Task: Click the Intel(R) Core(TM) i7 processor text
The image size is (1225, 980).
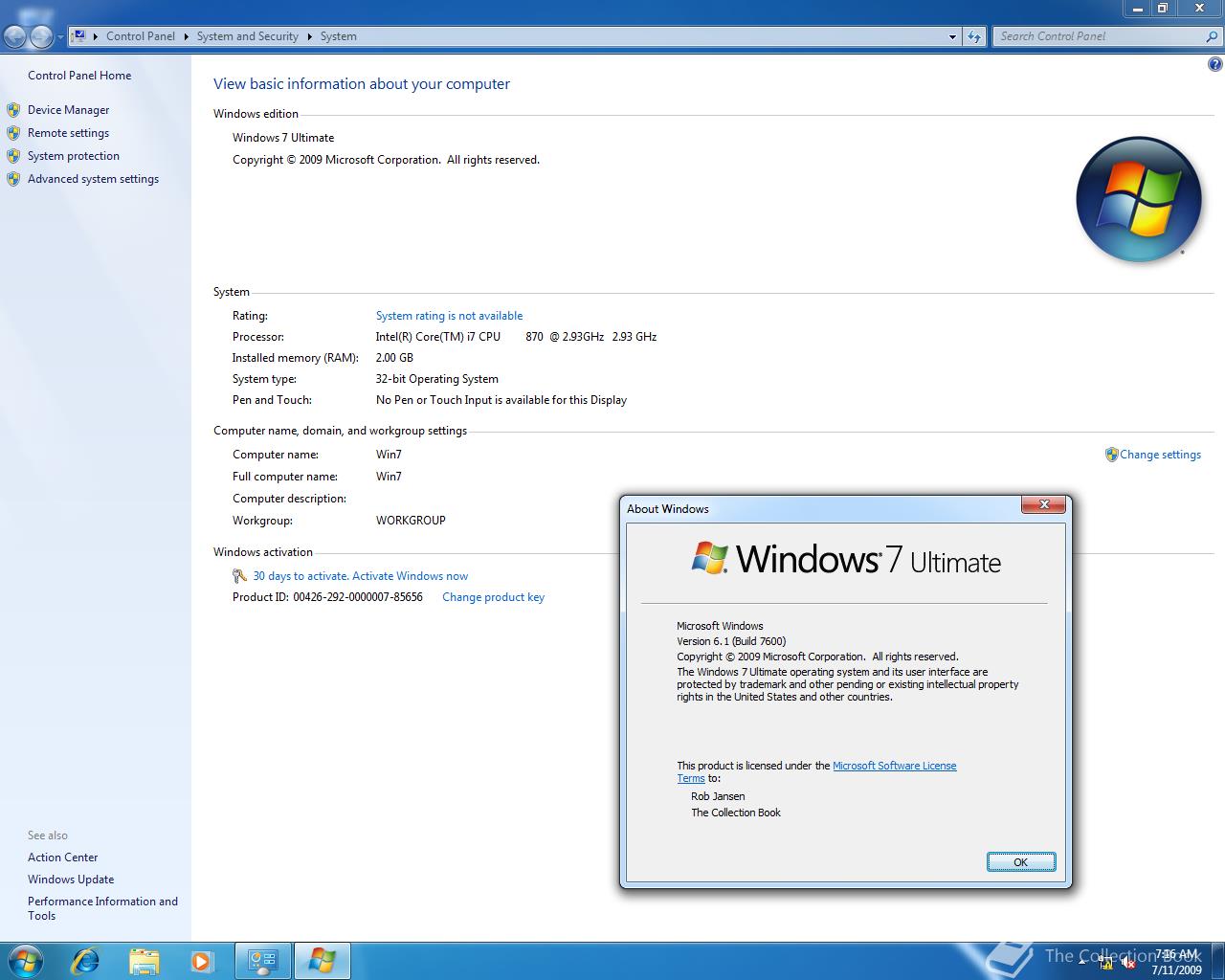Action: (516, 337)
